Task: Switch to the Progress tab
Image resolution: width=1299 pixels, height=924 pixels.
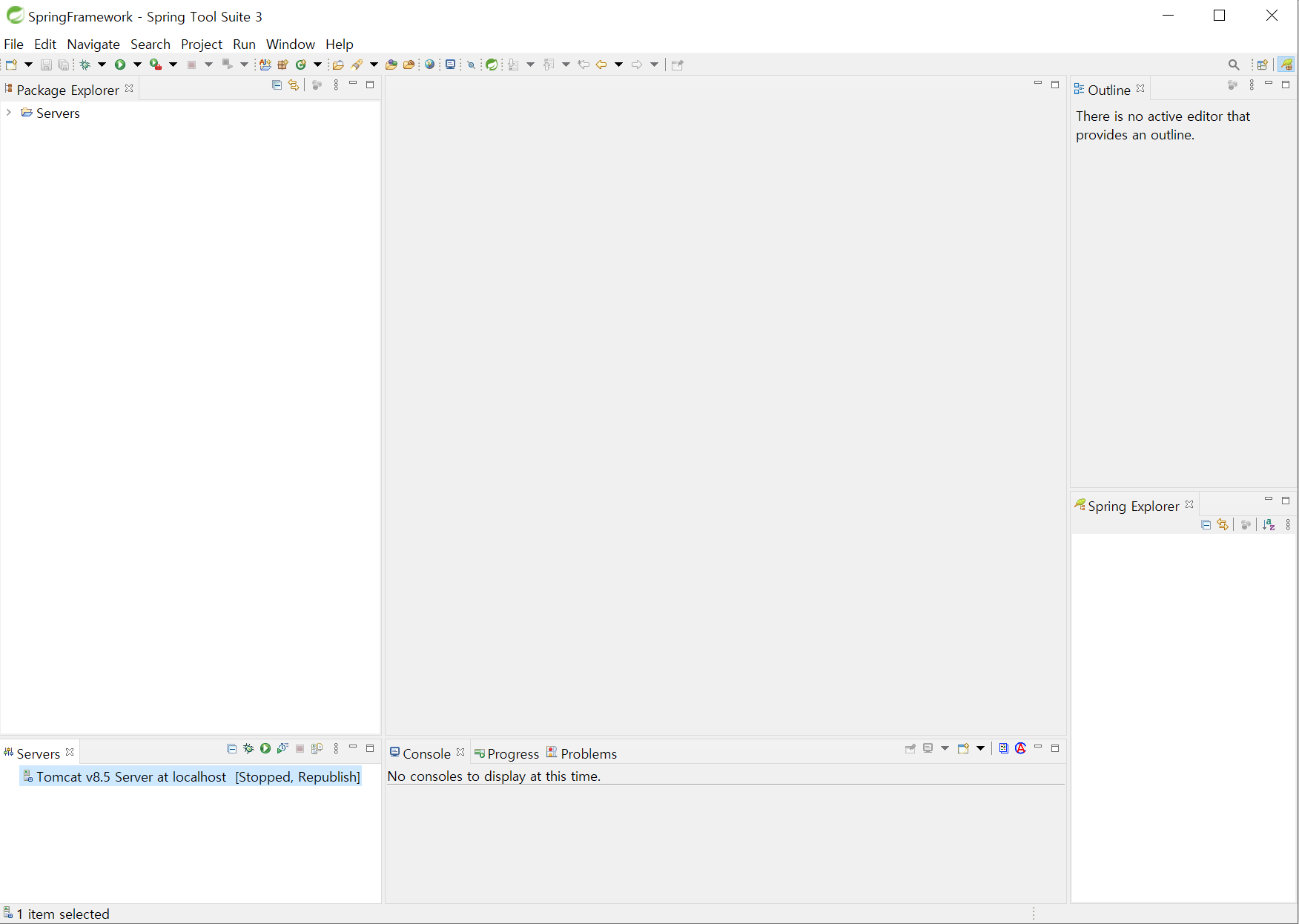Action: pyautogui.click(x=506, y=753)
